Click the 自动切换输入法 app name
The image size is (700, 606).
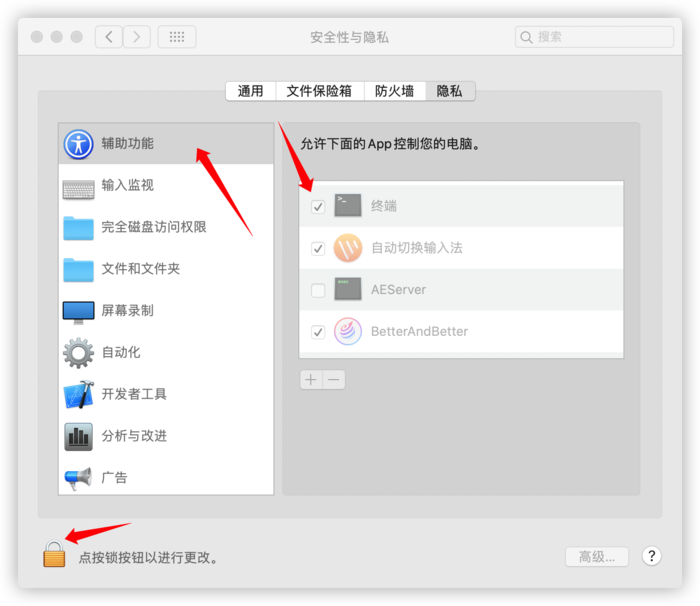point(417,248)
